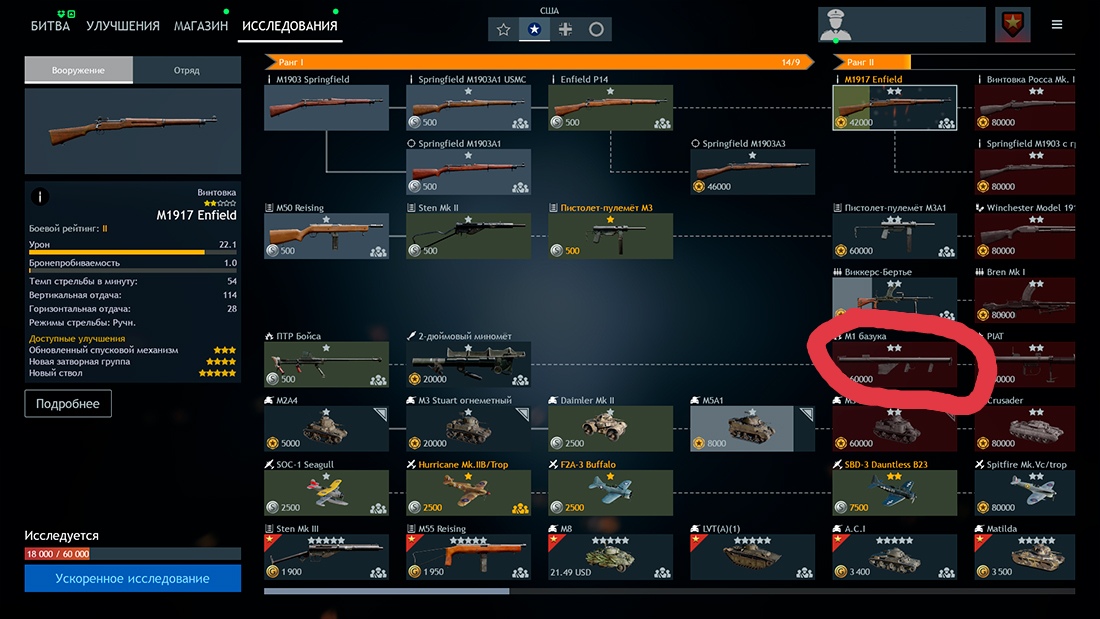Click the weapon info icon
1100x619 pixels.
pyautogui.click(x=40, y=197)
